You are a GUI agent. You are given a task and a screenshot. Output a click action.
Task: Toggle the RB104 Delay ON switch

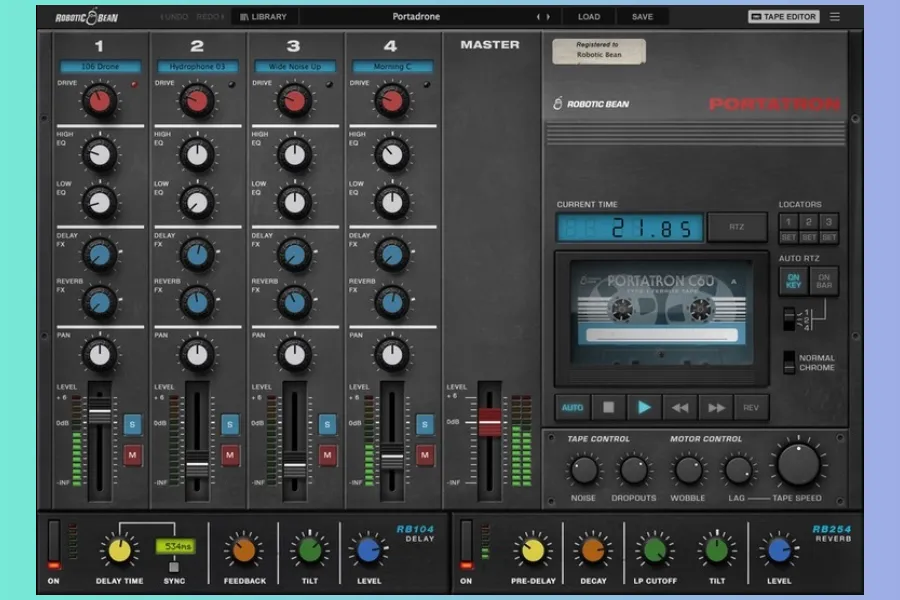(54, 545)
